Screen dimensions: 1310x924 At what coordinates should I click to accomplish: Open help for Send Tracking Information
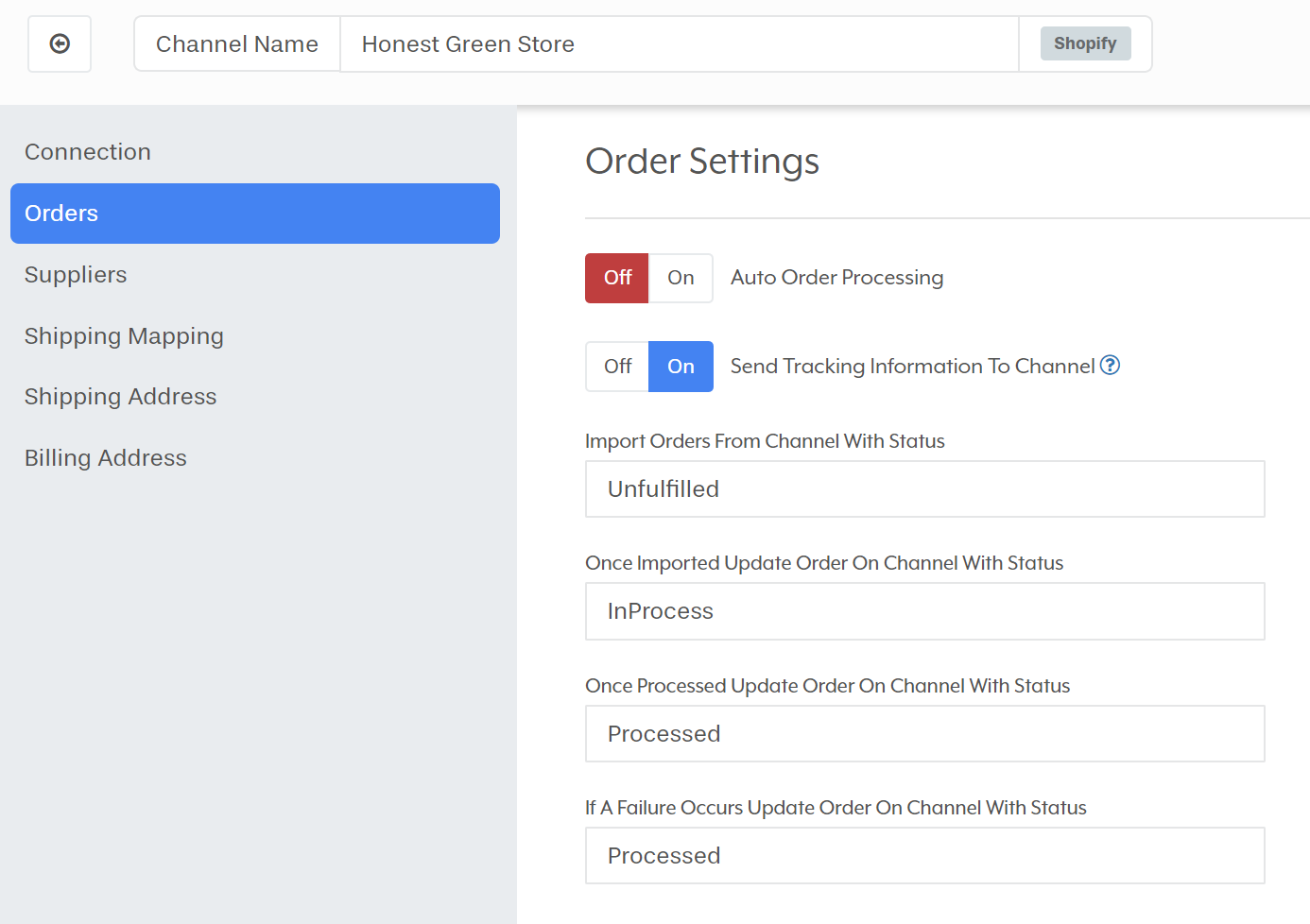click(x=1111, y=366)
